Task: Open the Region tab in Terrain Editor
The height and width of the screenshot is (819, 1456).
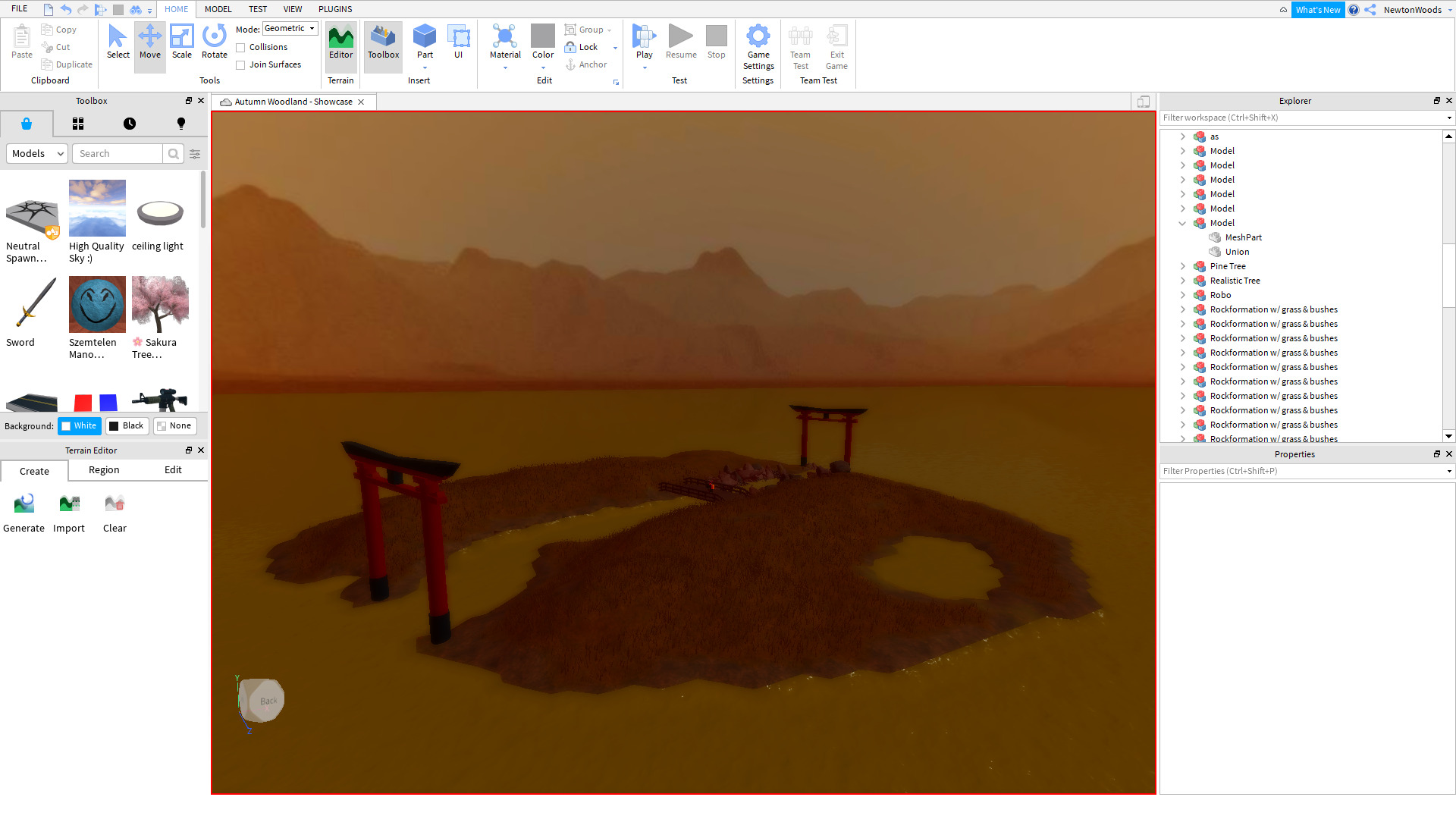Action: (x=104, y=470)
